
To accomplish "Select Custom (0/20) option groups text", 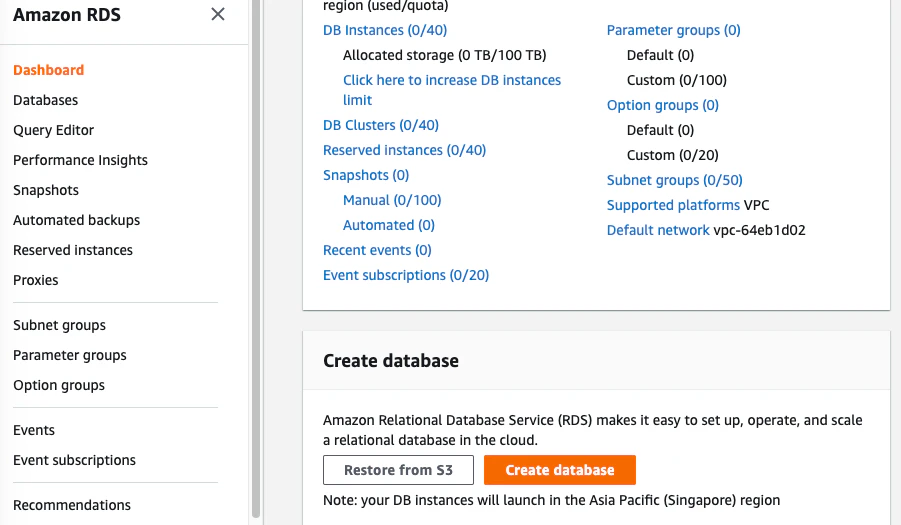I will coord(673,155).
